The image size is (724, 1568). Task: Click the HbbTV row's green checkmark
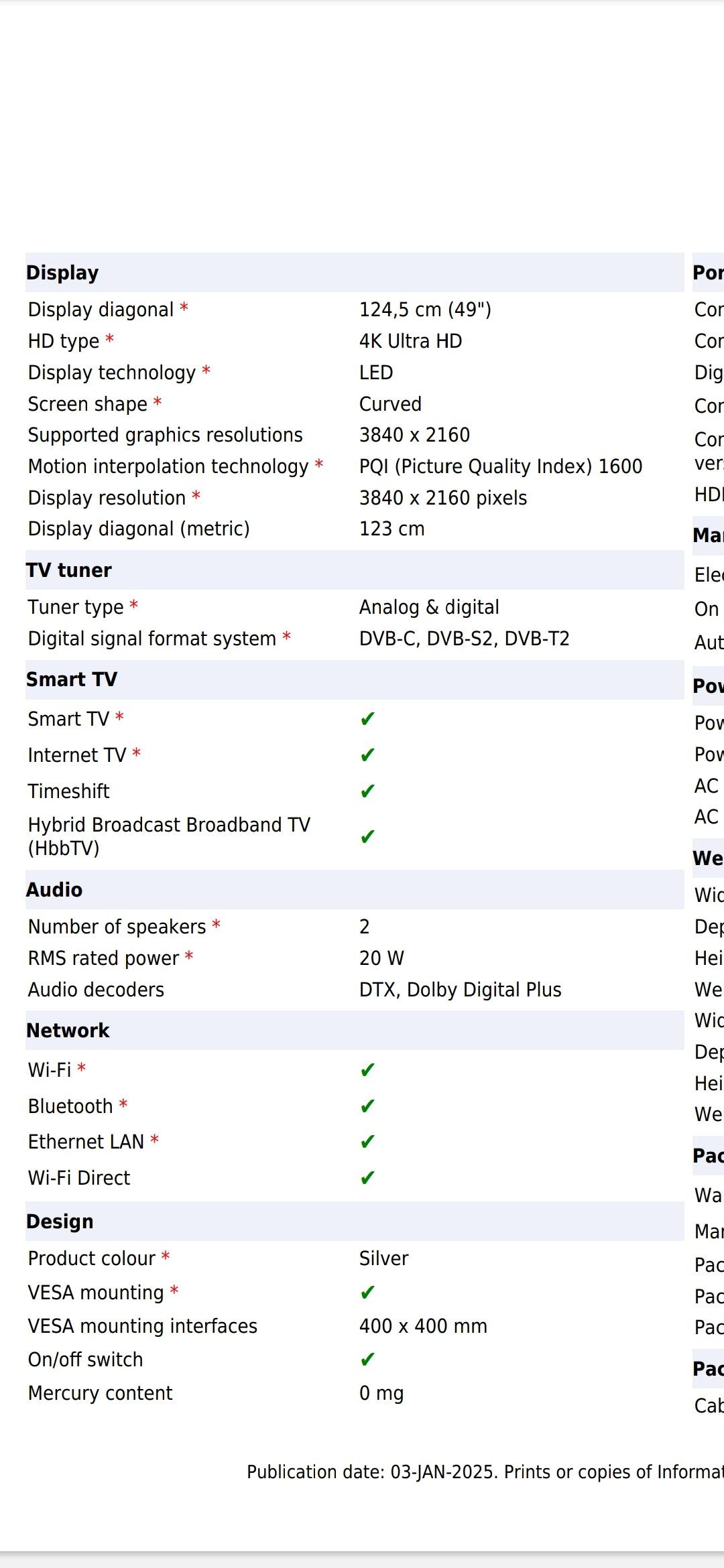[367, 837]
